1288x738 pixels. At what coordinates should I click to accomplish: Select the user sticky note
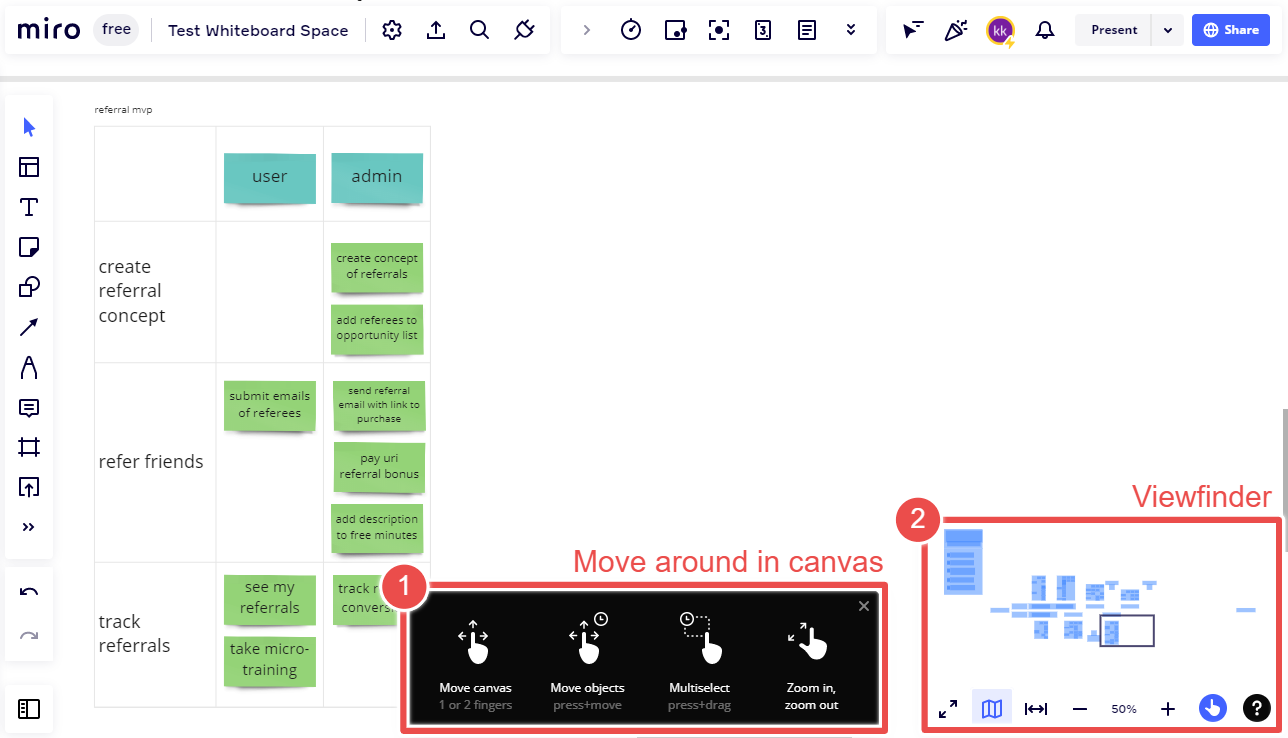pos(270,177)
